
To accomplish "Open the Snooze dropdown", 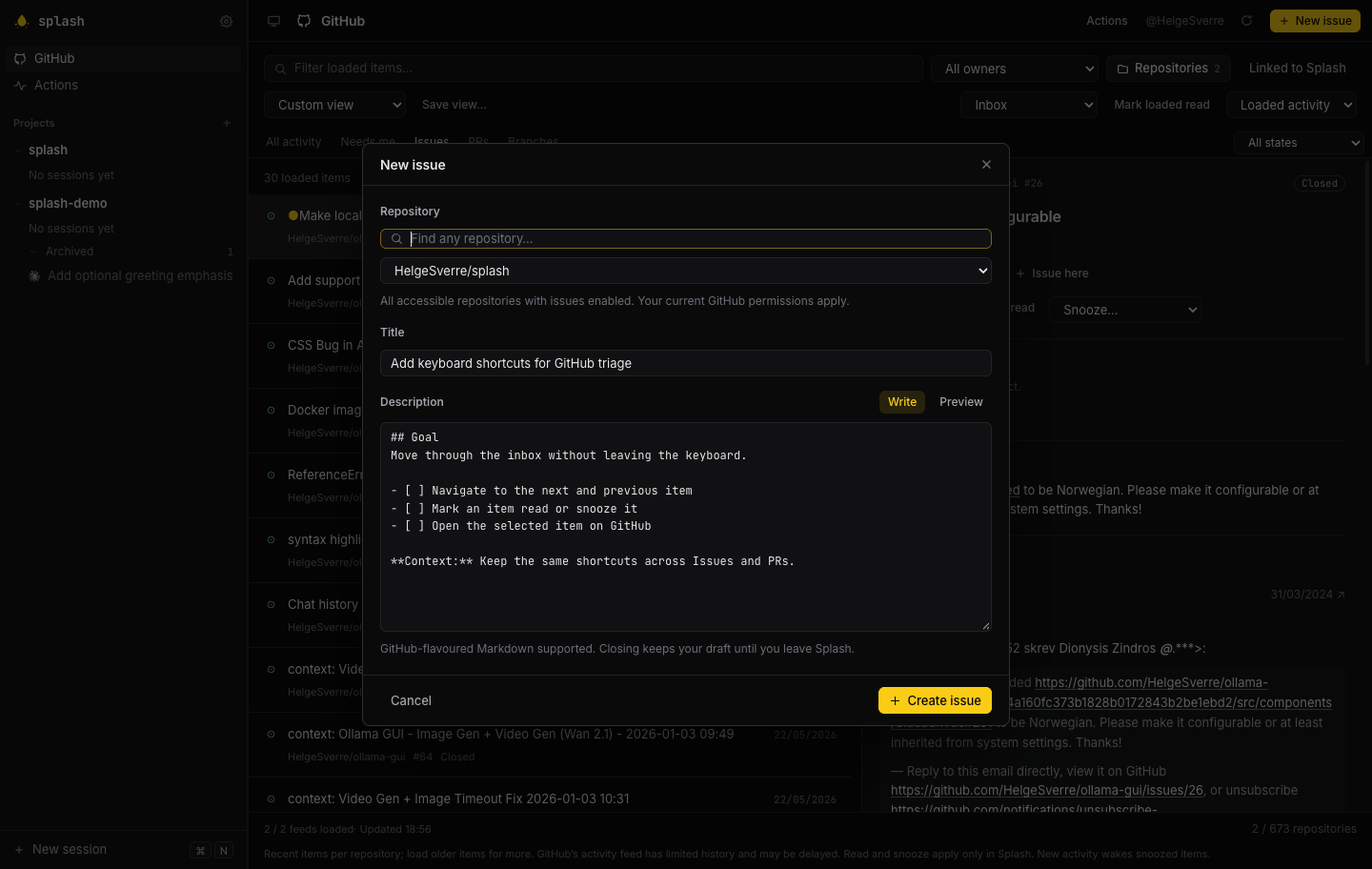I will [x=1125, y=310].
